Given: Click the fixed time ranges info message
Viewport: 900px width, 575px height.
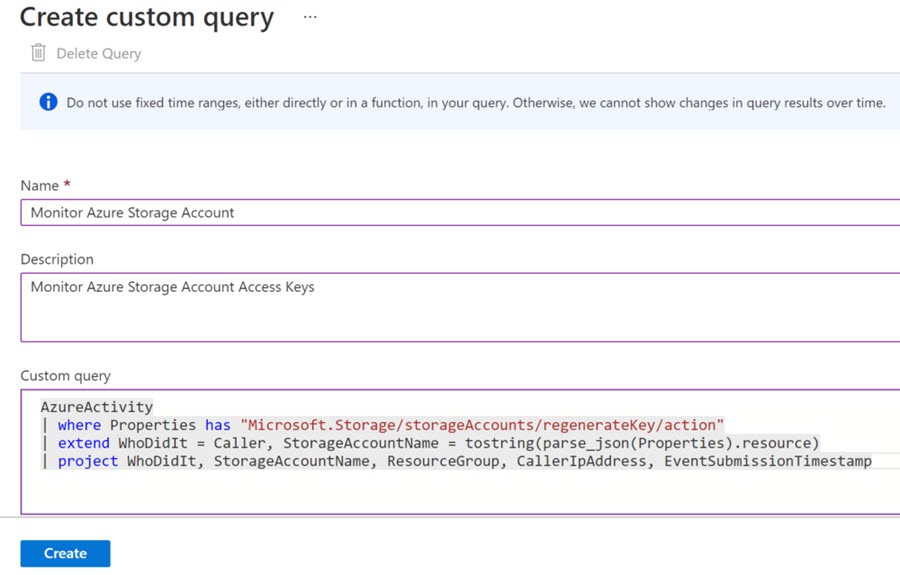Looking at the screenshot, I should pos(476,103).
